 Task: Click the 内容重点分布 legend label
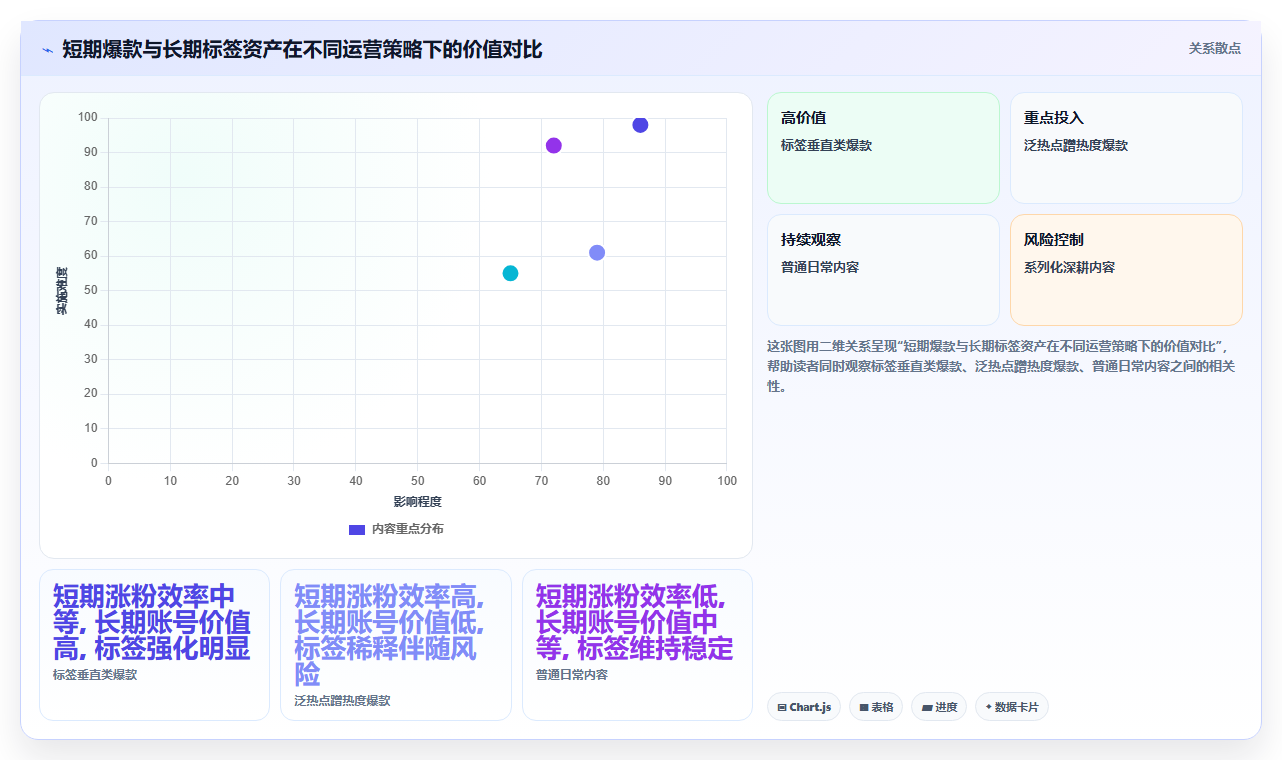[x=407, y=529]
